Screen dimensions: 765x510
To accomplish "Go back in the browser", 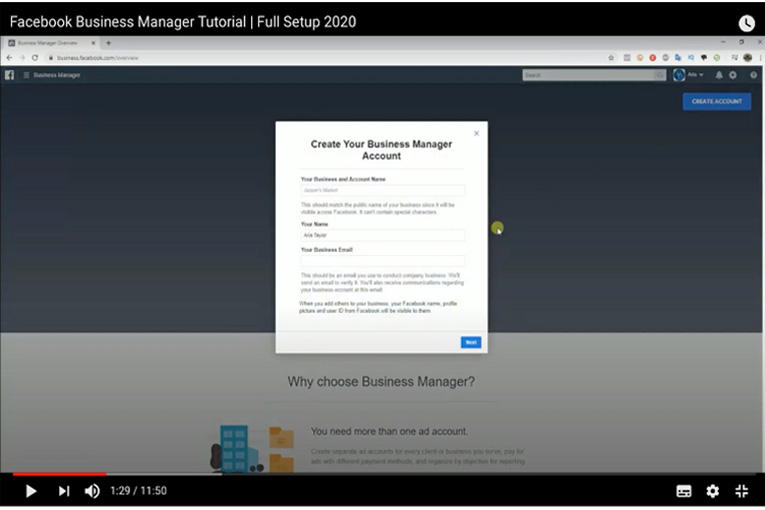I will pos(9,58).
